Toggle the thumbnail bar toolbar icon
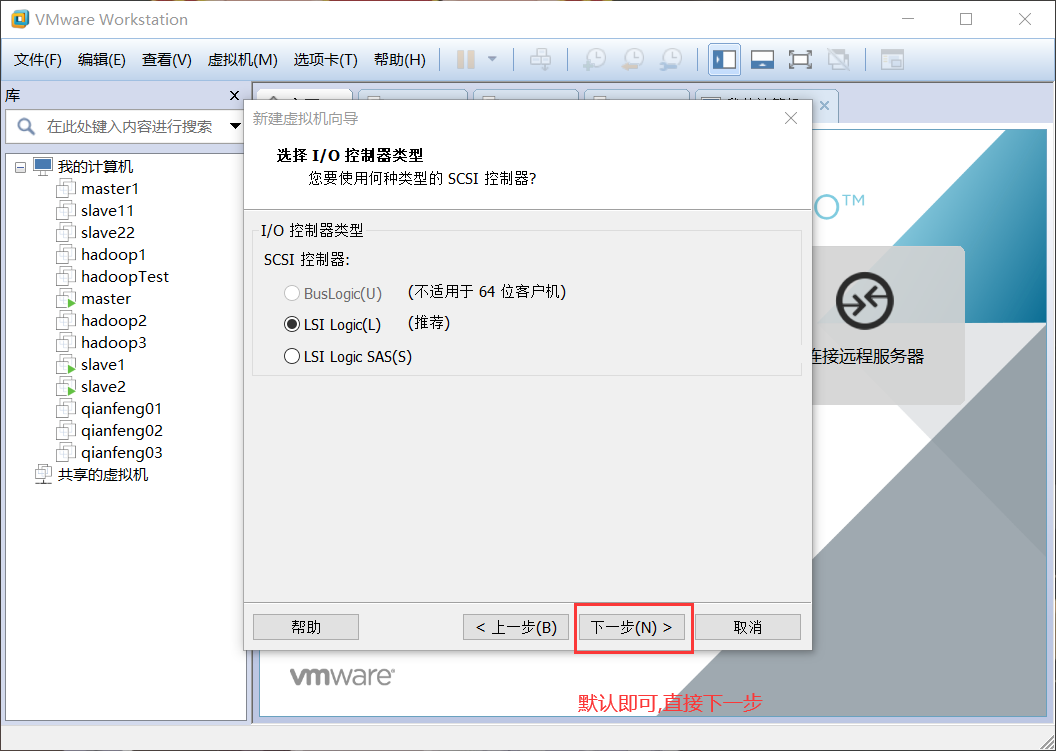This screenshot has width=1056, height=751. (762, 60)
